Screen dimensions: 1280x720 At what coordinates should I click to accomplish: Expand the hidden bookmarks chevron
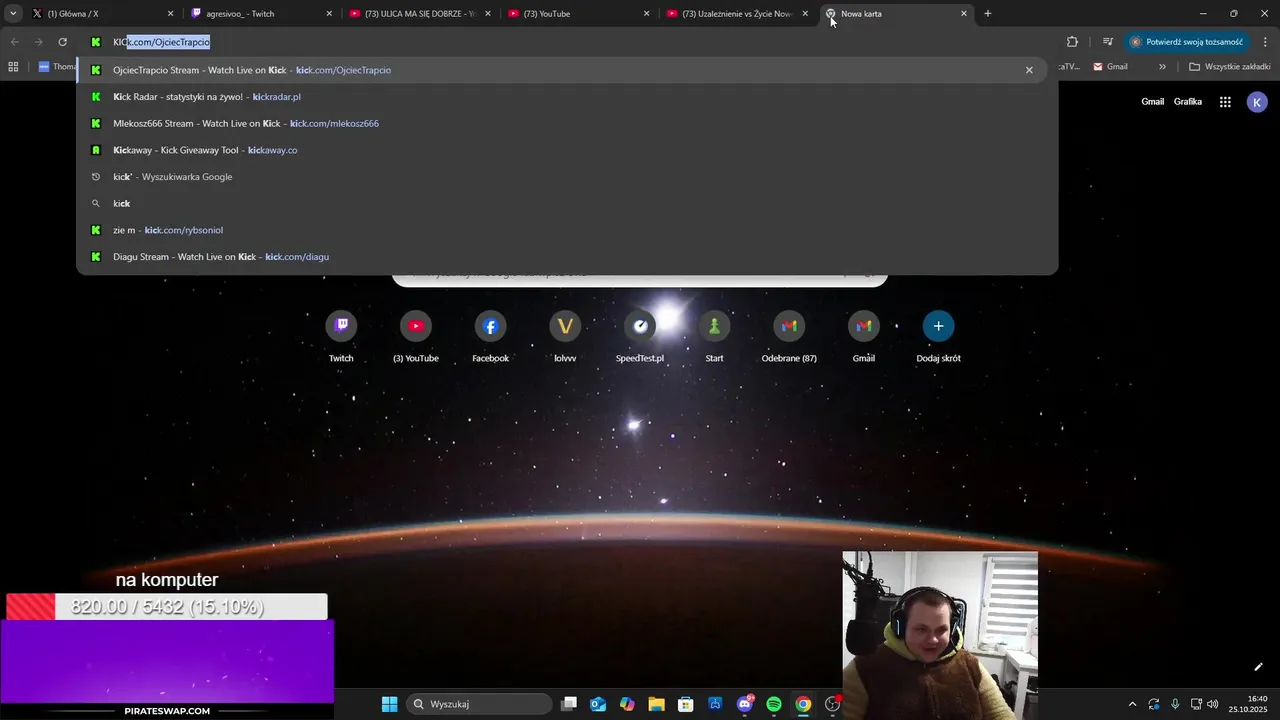coord(1162,67)
